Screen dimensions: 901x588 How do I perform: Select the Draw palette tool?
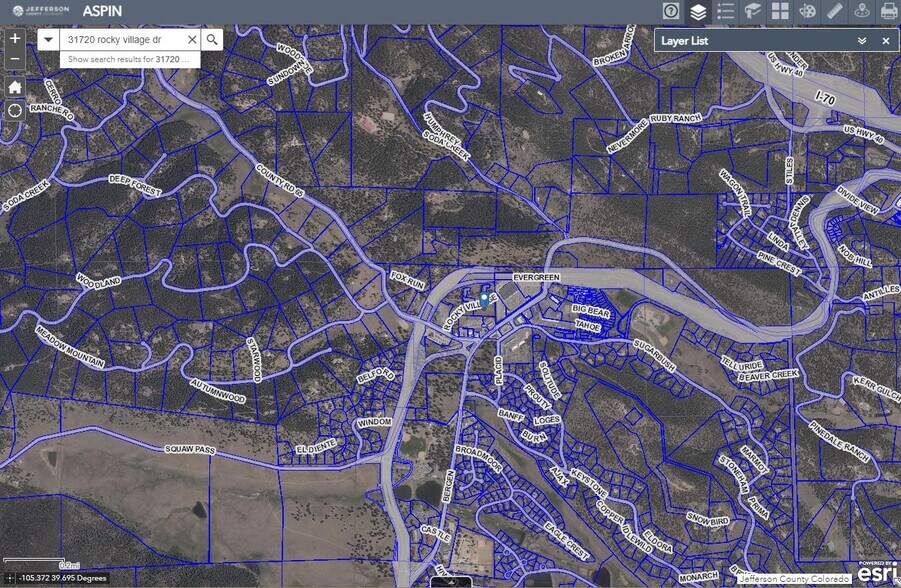click(807, 11)
